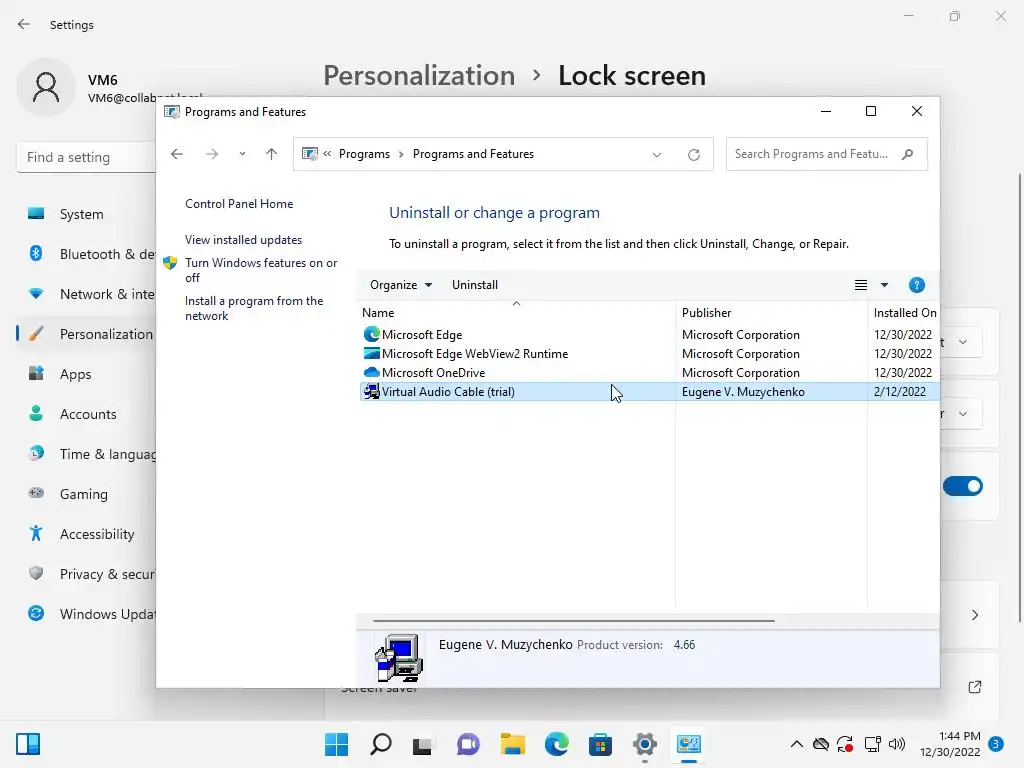1024x768 pixels.
Task: Show hidden system tray icons
Action: (797, 744)
